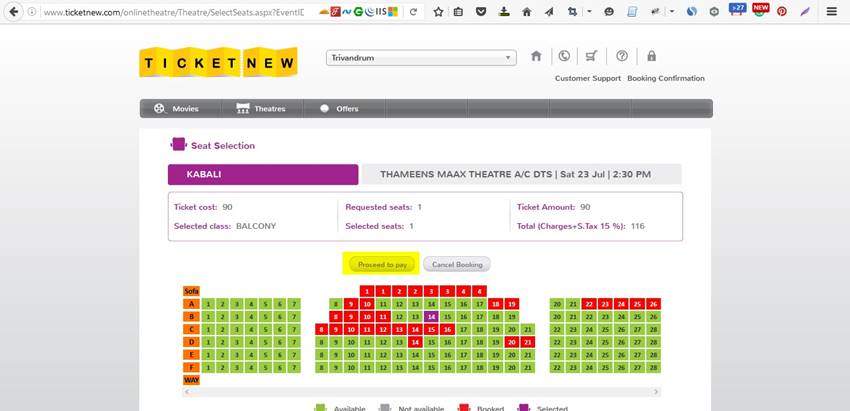Select seat 1 in row A
This screenshot has height=411, width=850.
[209, 304]
